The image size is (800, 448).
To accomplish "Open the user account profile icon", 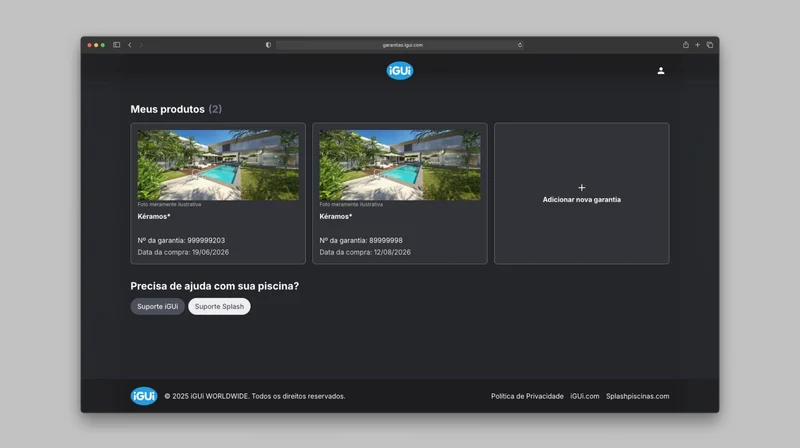I will click(x=661, y=71).
